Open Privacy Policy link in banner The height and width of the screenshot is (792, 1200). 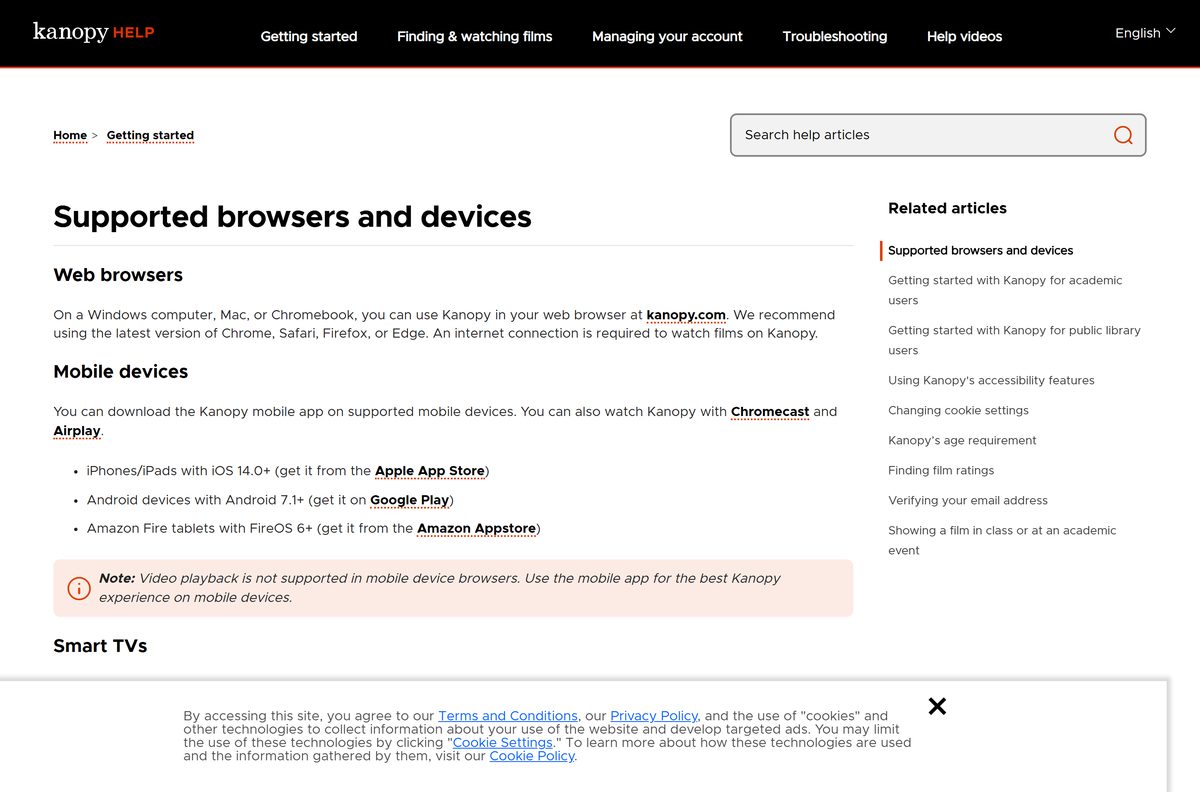pos(654,716)
